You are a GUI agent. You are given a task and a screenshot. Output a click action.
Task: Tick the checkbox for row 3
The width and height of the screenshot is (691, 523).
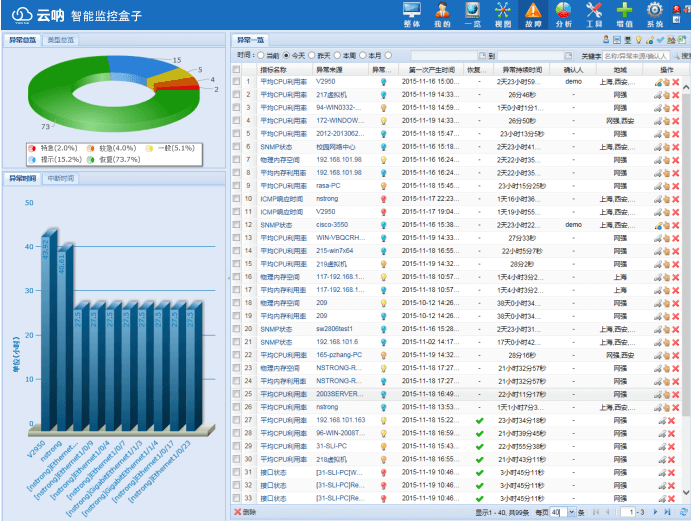point(236,107)
